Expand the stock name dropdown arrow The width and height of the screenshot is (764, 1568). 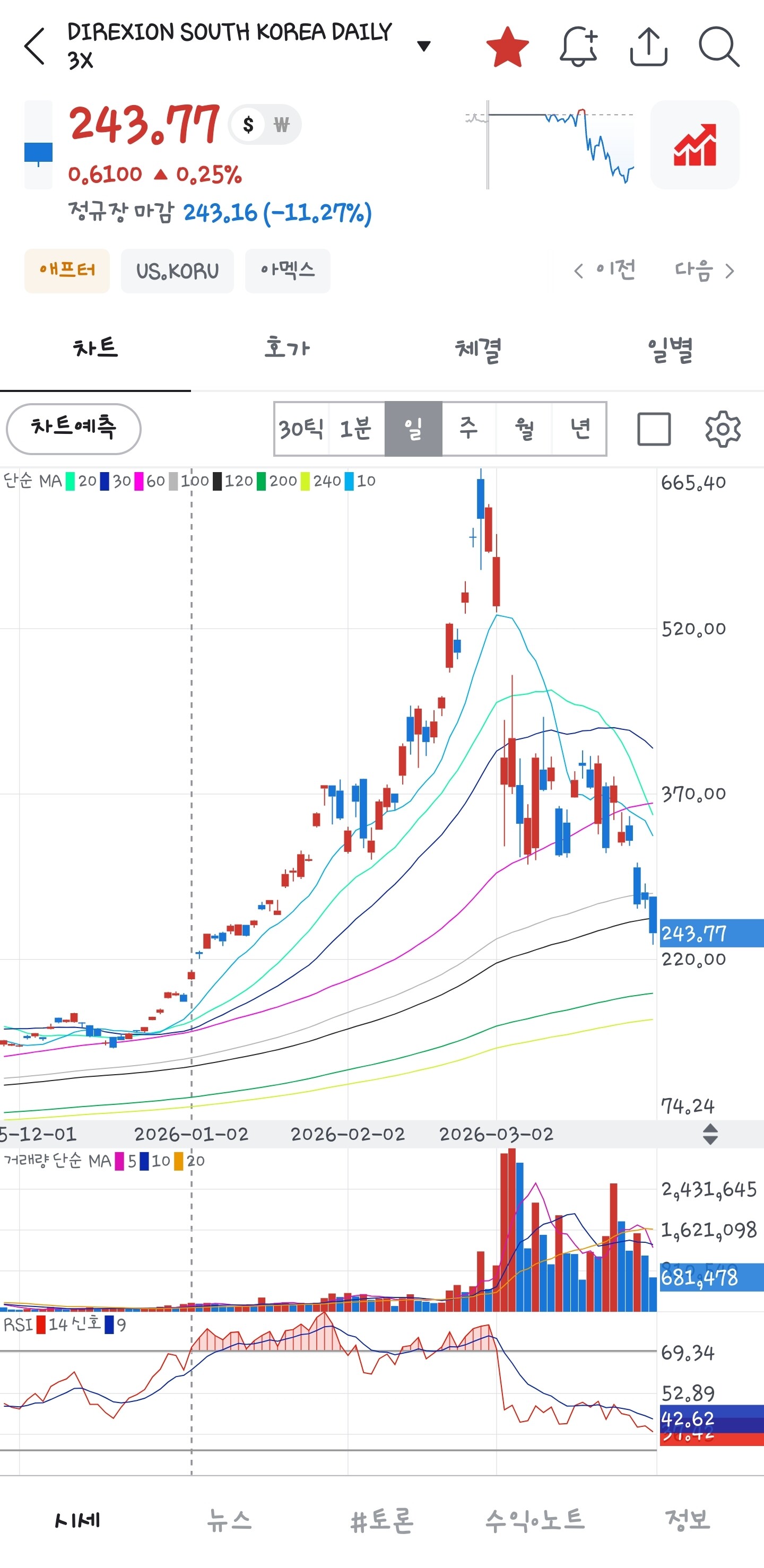[x=424, y=46]
